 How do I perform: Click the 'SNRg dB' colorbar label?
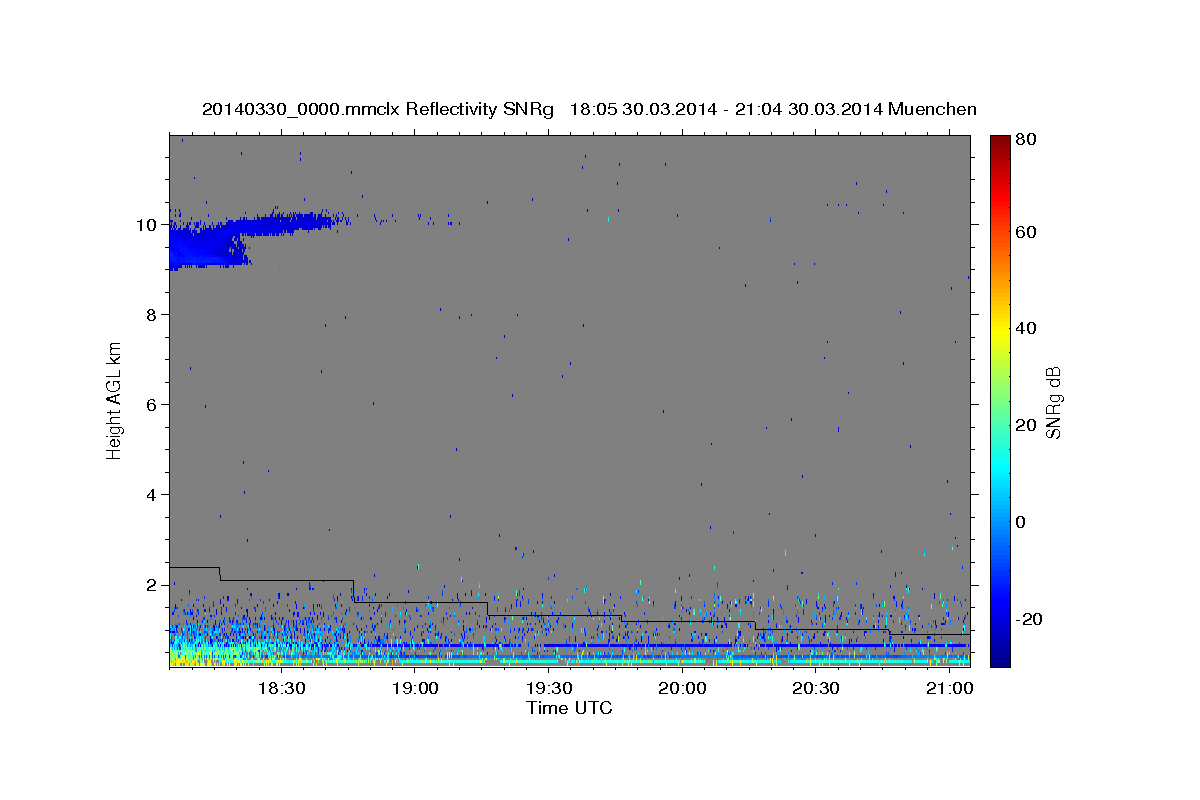coord(1052,402)
